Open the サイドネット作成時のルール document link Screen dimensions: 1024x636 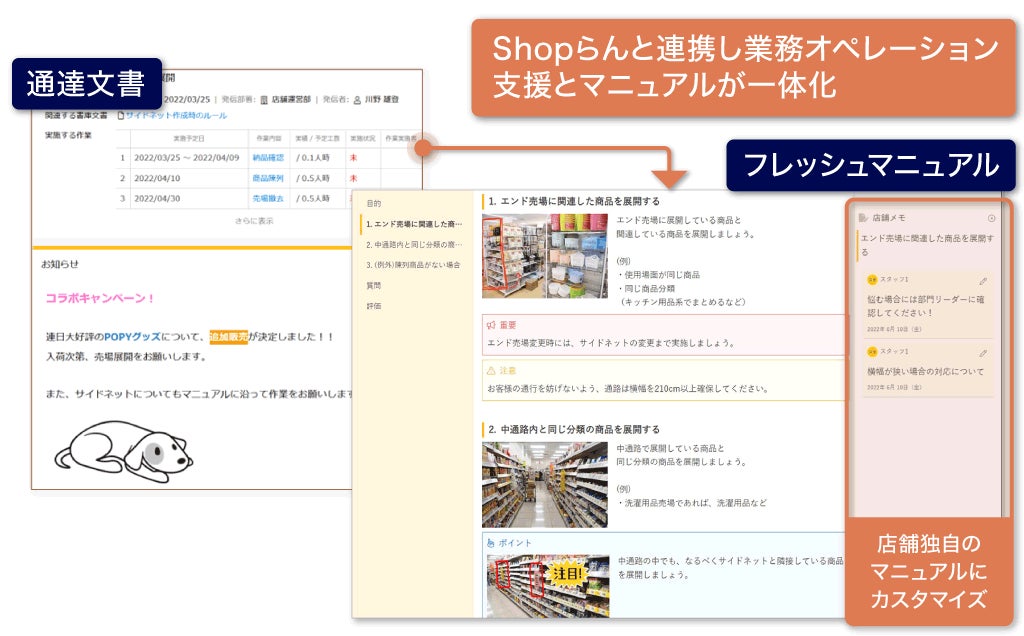point(175,116)
